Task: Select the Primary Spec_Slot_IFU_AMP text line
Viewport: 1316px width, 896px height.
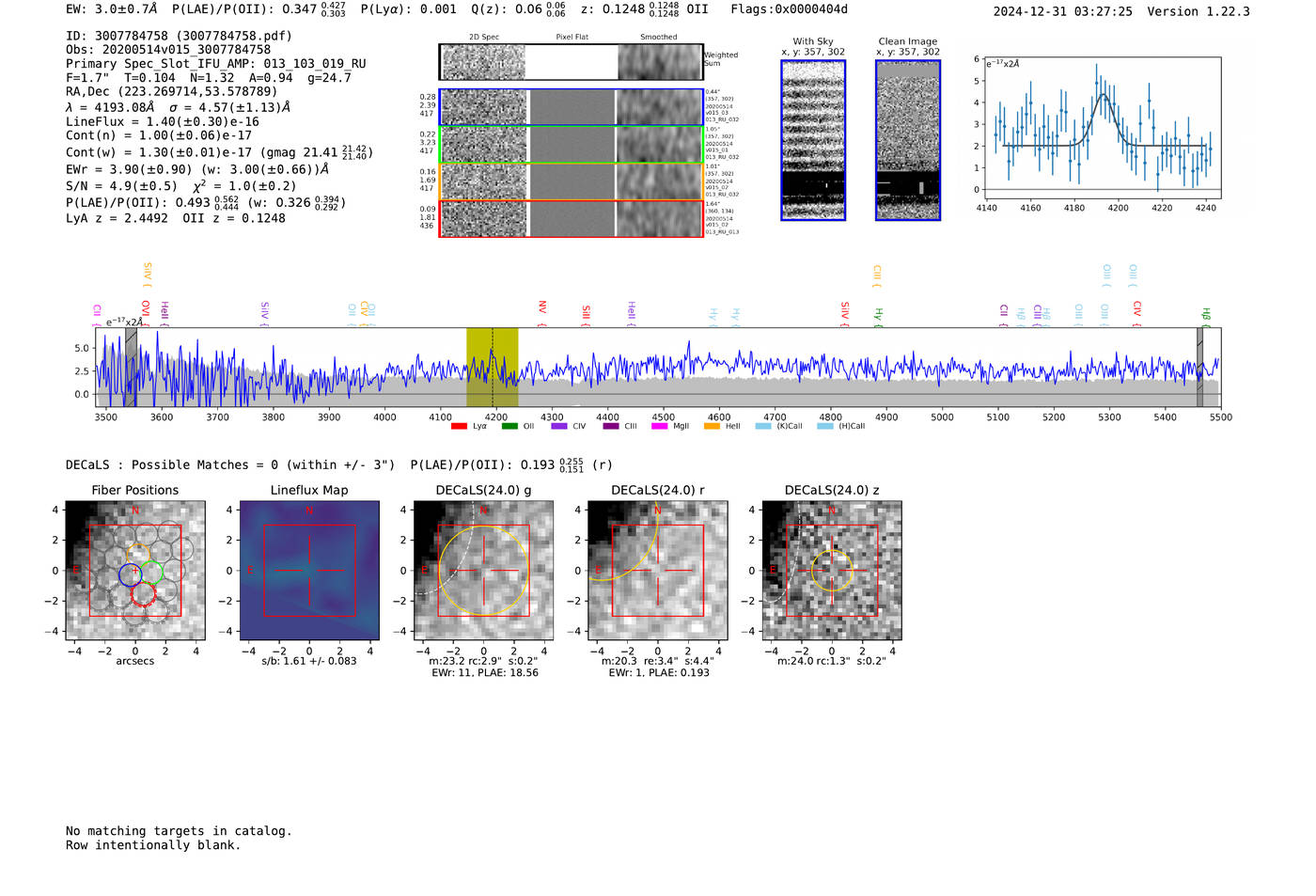Action: click(216, 64)
